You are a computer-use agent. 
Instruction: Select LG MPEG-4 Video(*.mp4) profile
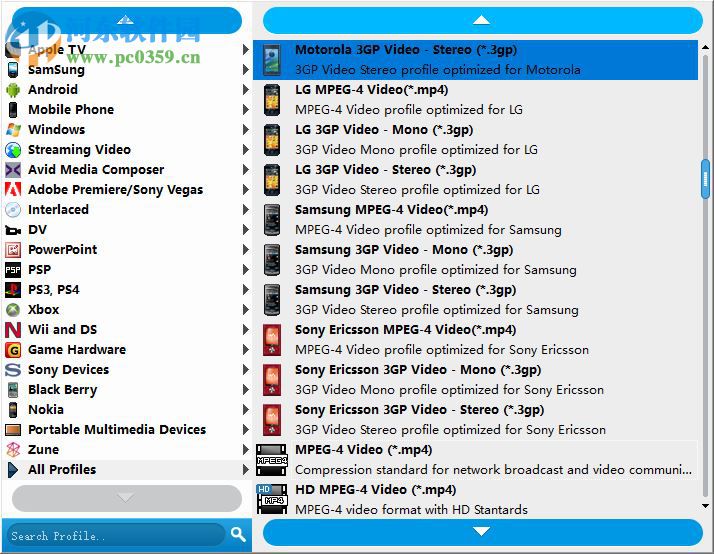[475, 100]
